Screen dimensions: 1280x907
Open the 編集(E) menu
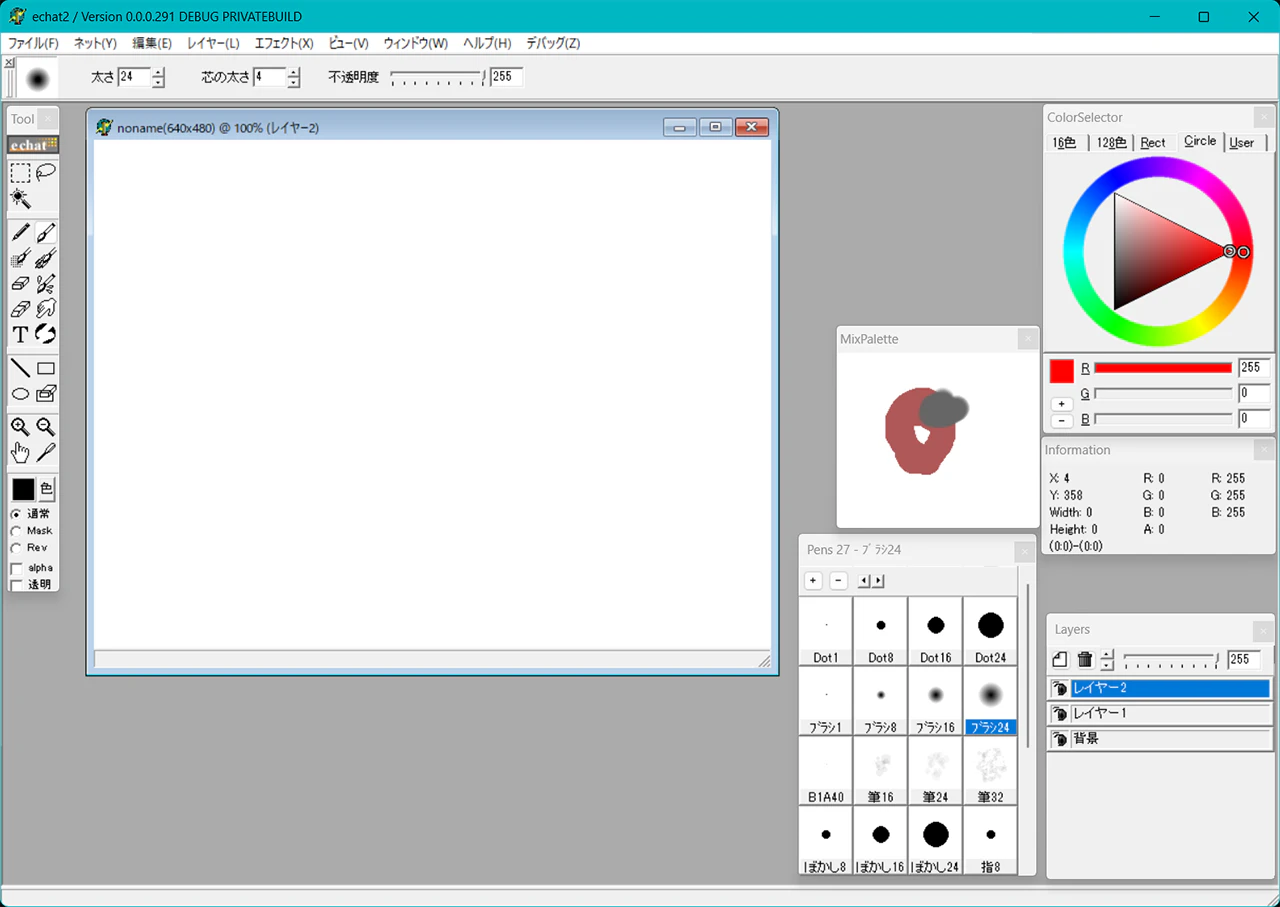click(152, 44)
